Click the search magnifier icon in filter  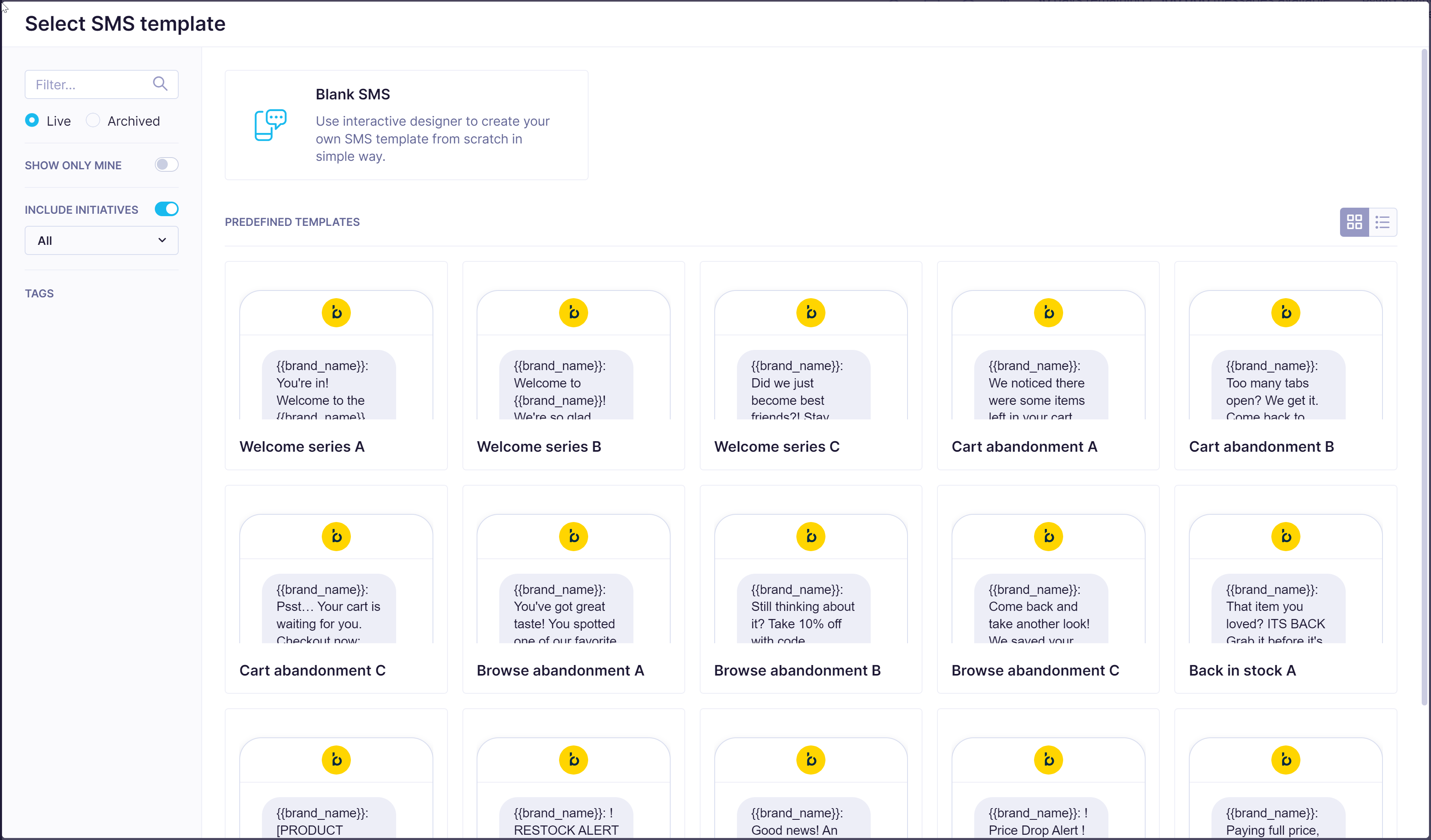tap(160, 84)
